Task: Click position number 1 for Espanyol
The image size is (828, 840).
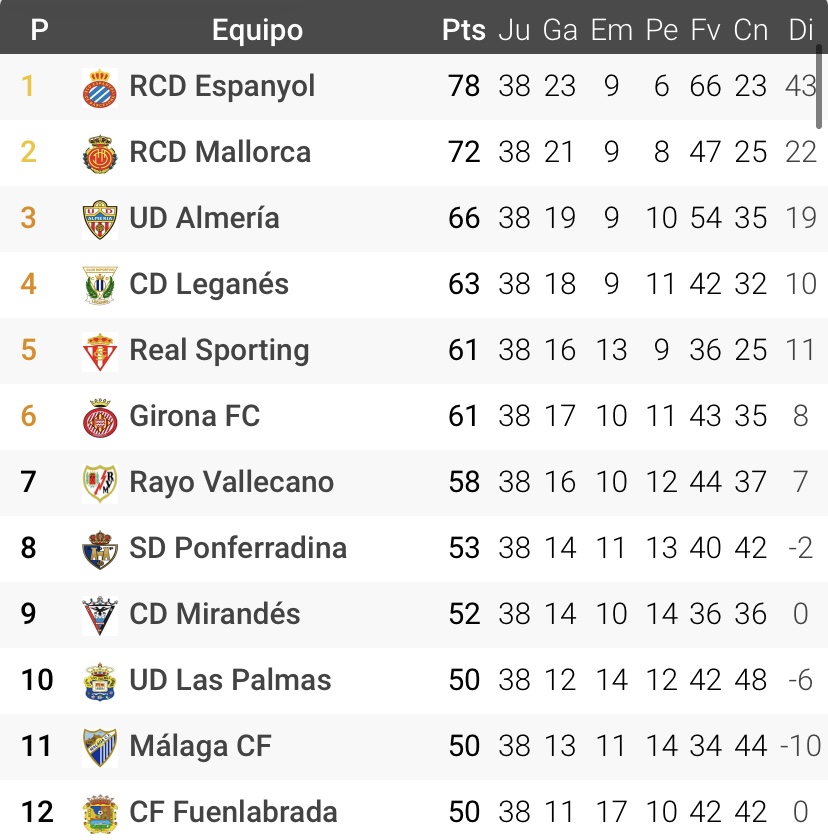Action: (x=27, y=87)
